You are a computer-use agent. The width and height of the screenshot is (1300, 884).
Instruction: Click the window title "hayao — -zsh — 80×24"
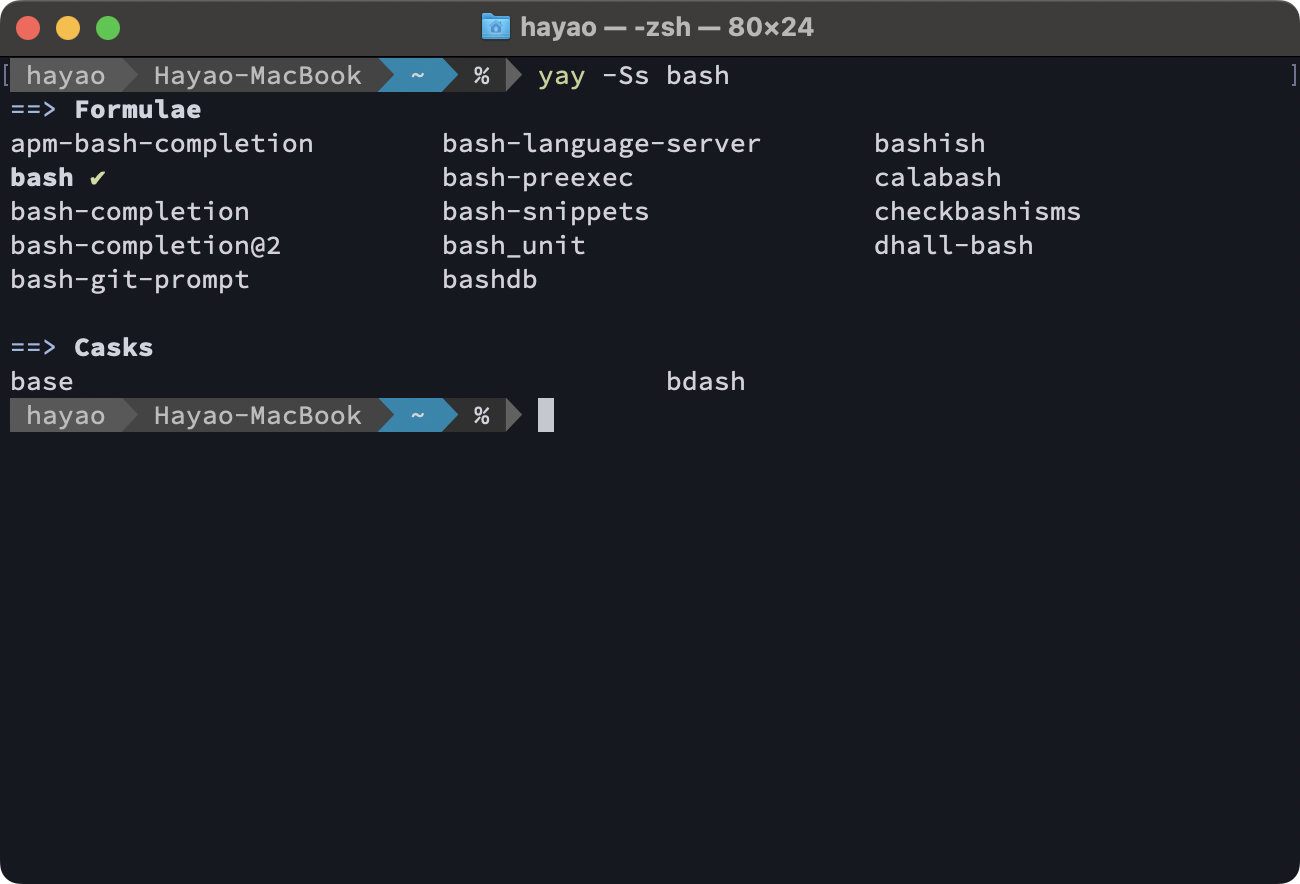pyautogui.click(x=667, y=27)
